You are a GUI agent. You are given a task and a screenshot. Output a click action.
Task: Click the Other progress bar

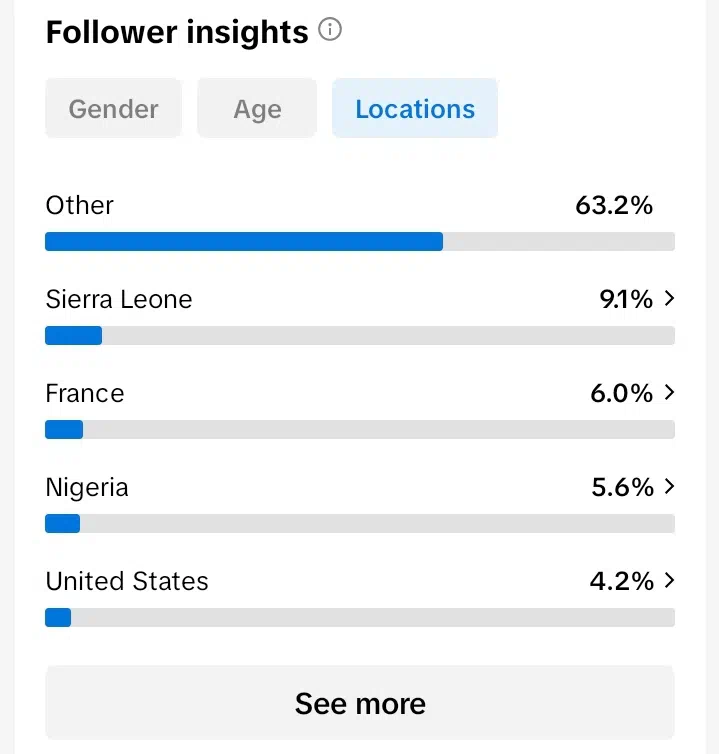coord(360,241)
